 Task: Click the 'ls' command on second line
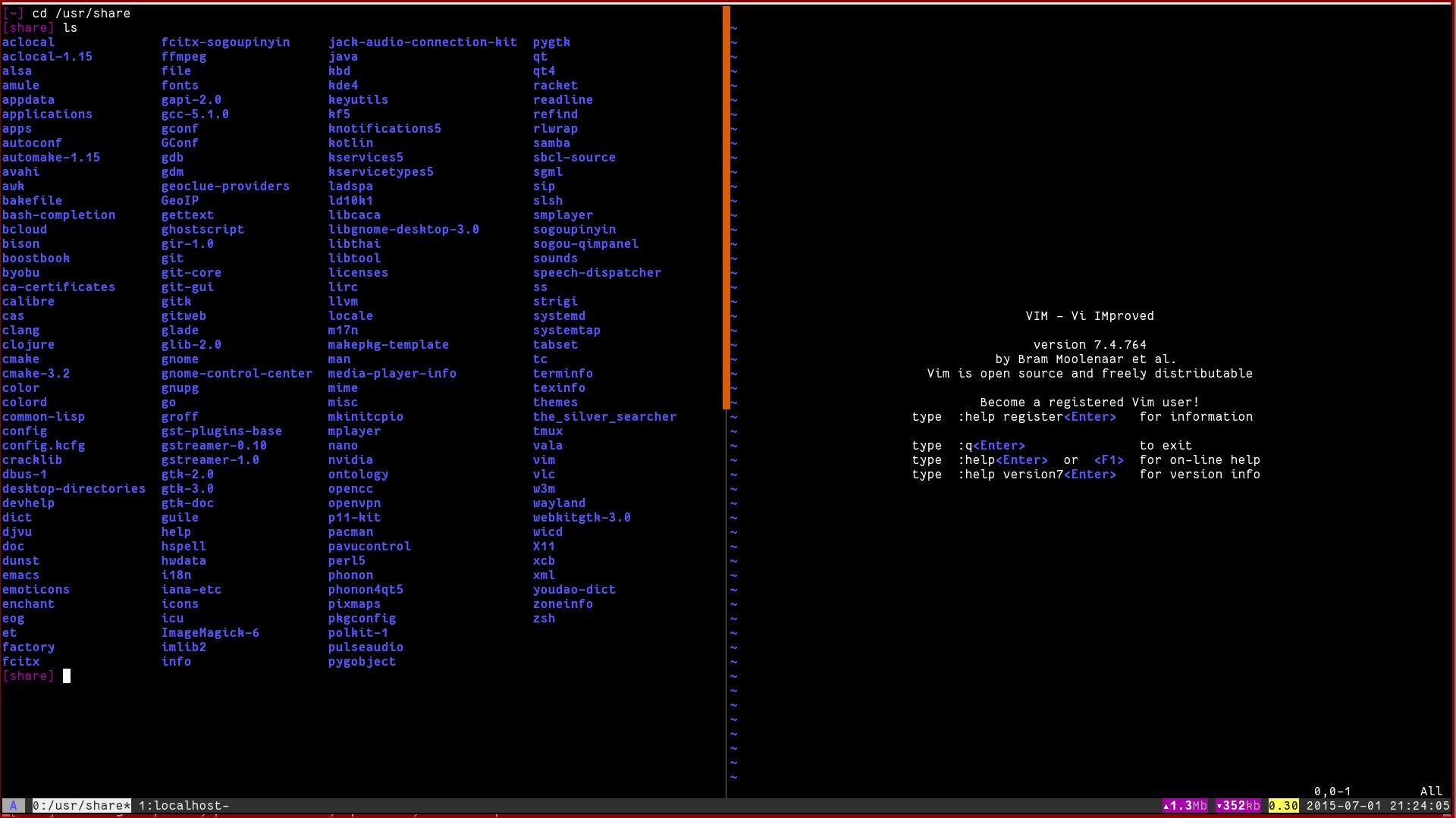point(70,27)
